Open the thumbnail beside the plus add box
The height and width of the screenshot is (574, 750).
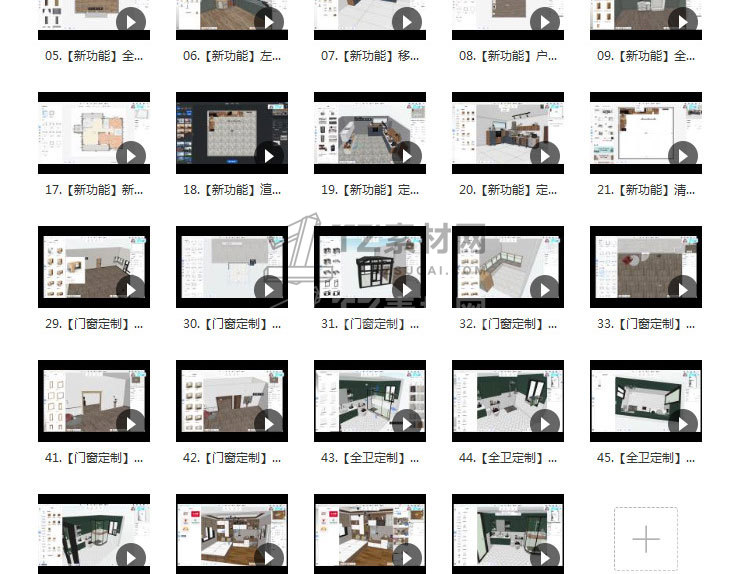point(508,534)
